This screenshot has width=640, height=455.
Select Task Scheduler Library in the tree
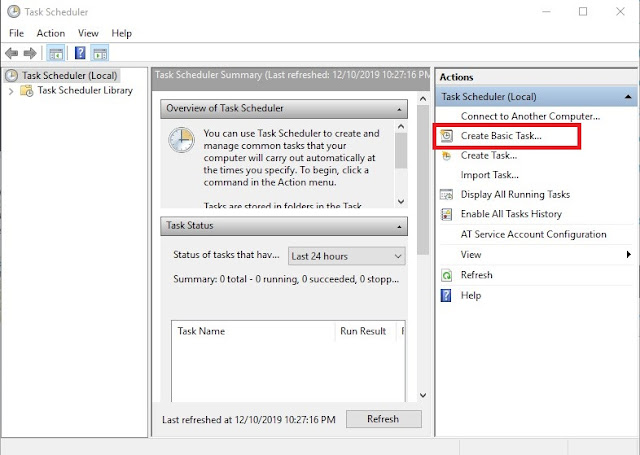(85, 90)
